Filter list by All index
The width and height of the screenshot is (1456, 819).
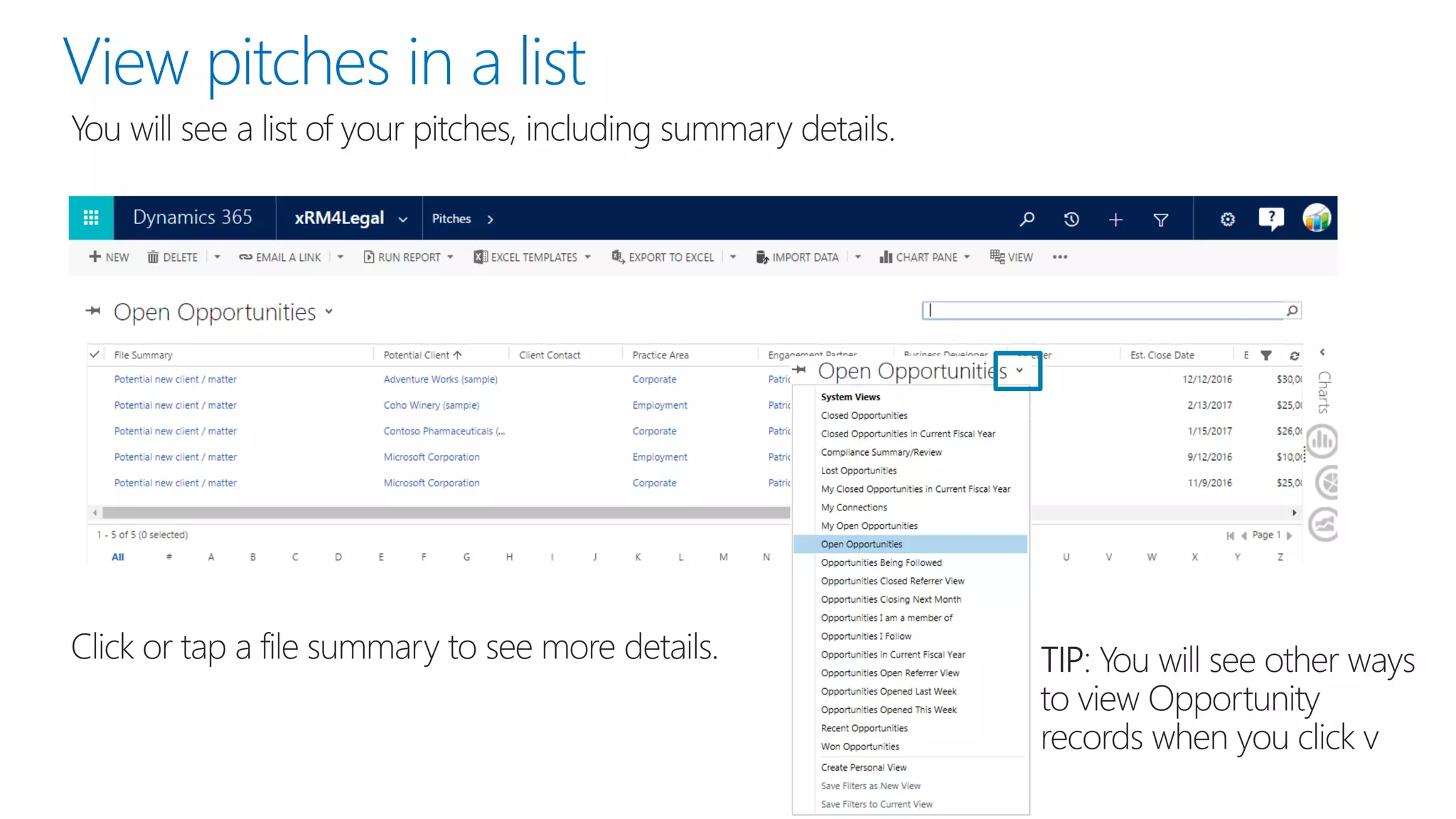pyautogui.click(x=118, y=557)
